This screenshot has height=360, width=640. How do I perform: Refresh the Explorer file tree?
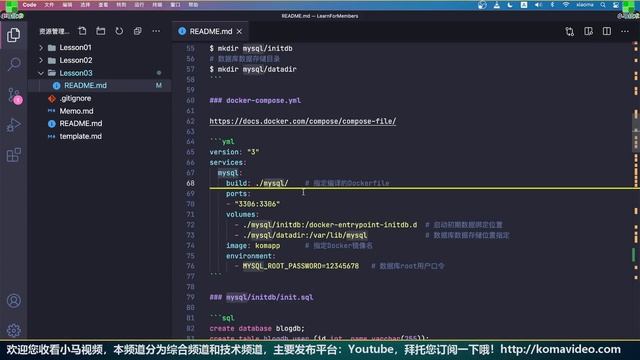[x=119, y=31]
